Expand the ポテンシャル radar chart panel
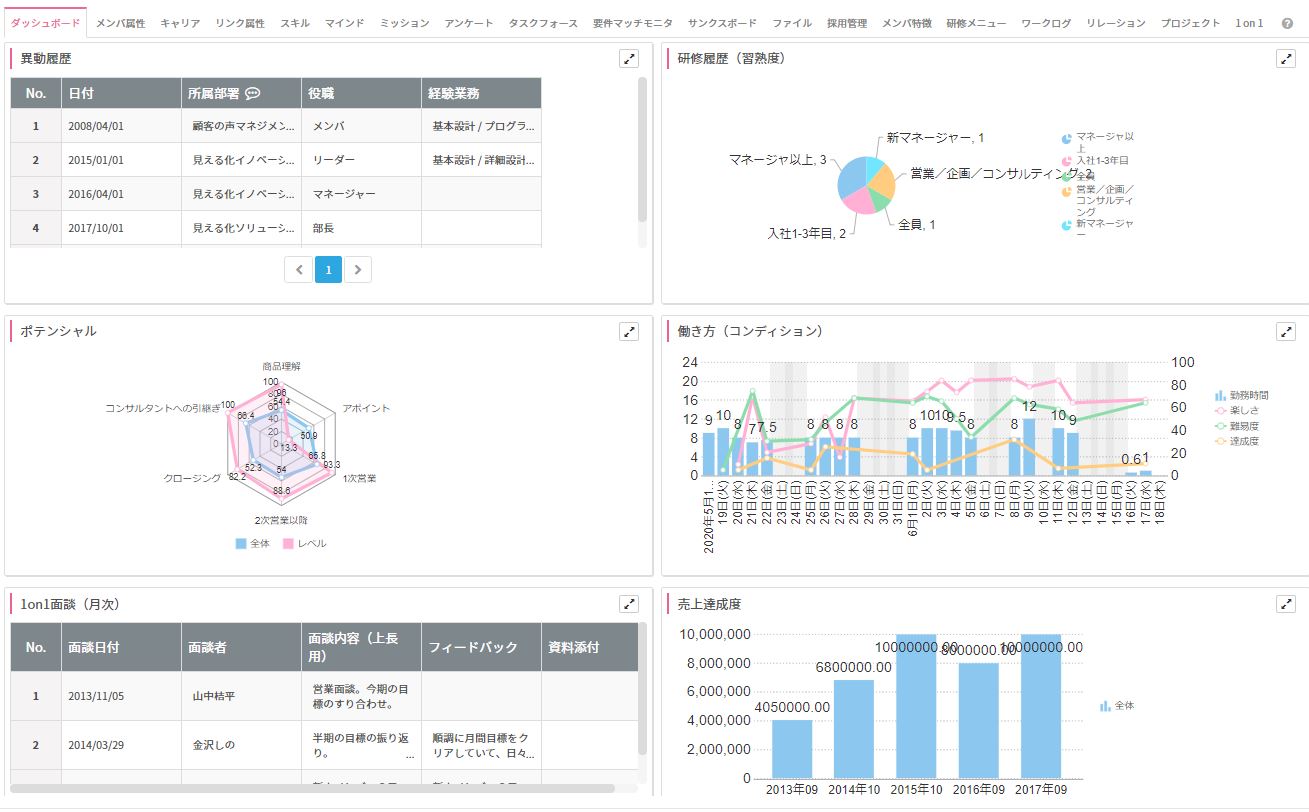 coord(628,331)
